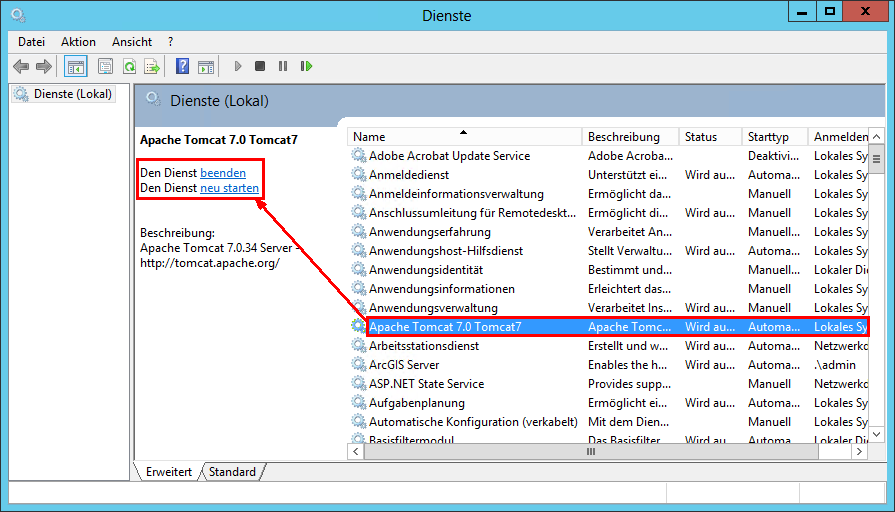Click the Stop service square icon

click(x=260, y=66)
